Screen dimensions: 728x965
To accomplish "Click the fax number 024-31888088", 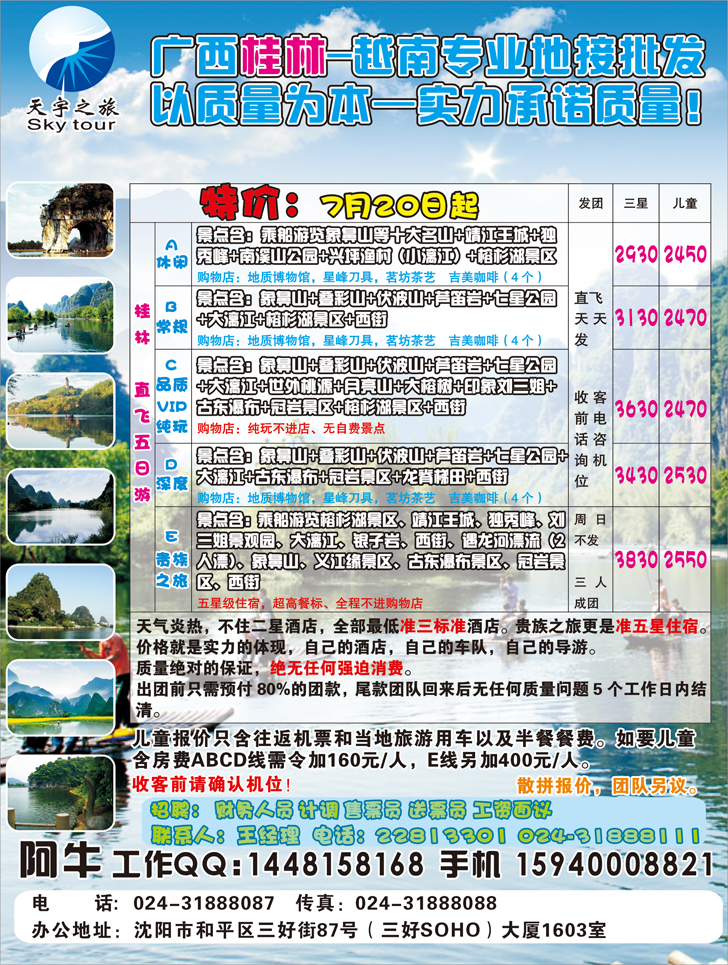I will (426, 903).
